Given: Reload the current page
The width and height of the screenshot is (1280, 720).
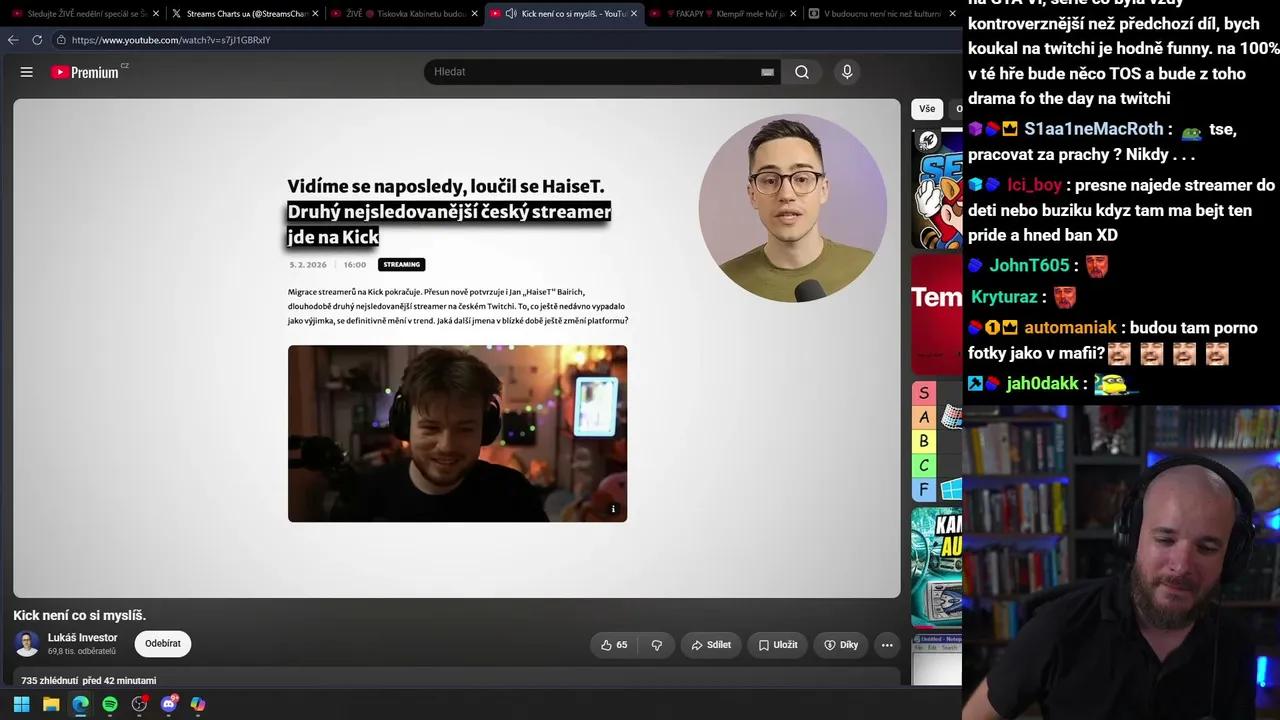Looking at the screenshot, I should [37, 40].
